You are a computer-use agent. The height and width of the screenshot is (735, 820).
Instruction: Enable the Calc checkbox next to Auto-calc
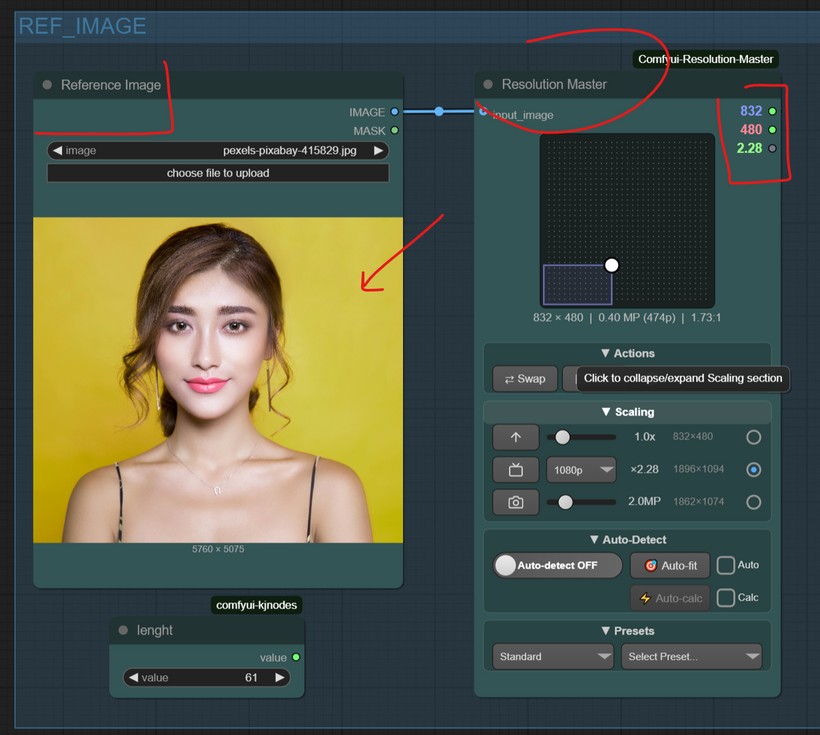tap(726, 597)
